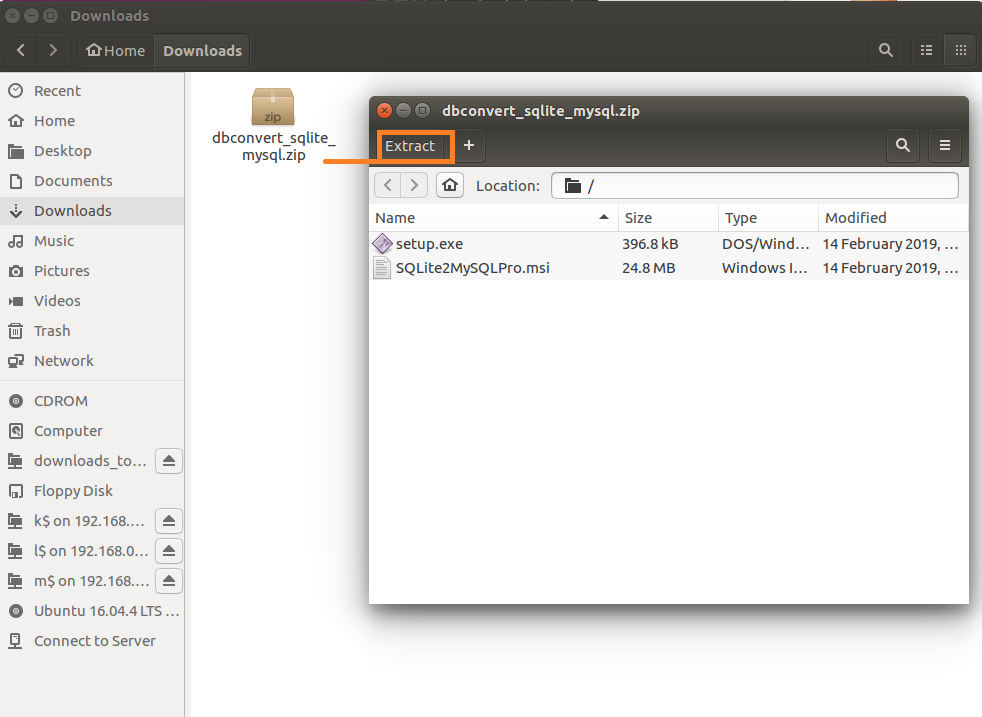The height and width of the screenshot is (717, 982).
Task: Open Computer in sidebar
Action: (92, 431)
